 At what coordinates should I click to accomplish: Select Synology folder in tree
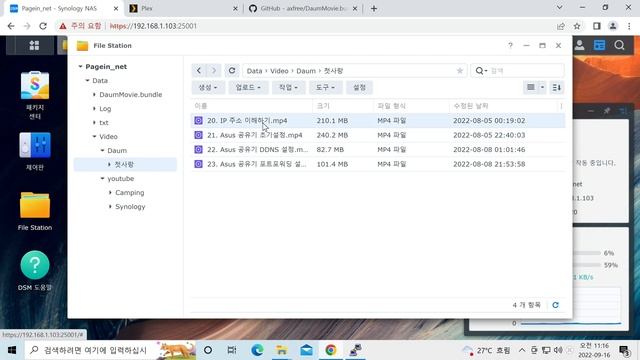(130, 207)
